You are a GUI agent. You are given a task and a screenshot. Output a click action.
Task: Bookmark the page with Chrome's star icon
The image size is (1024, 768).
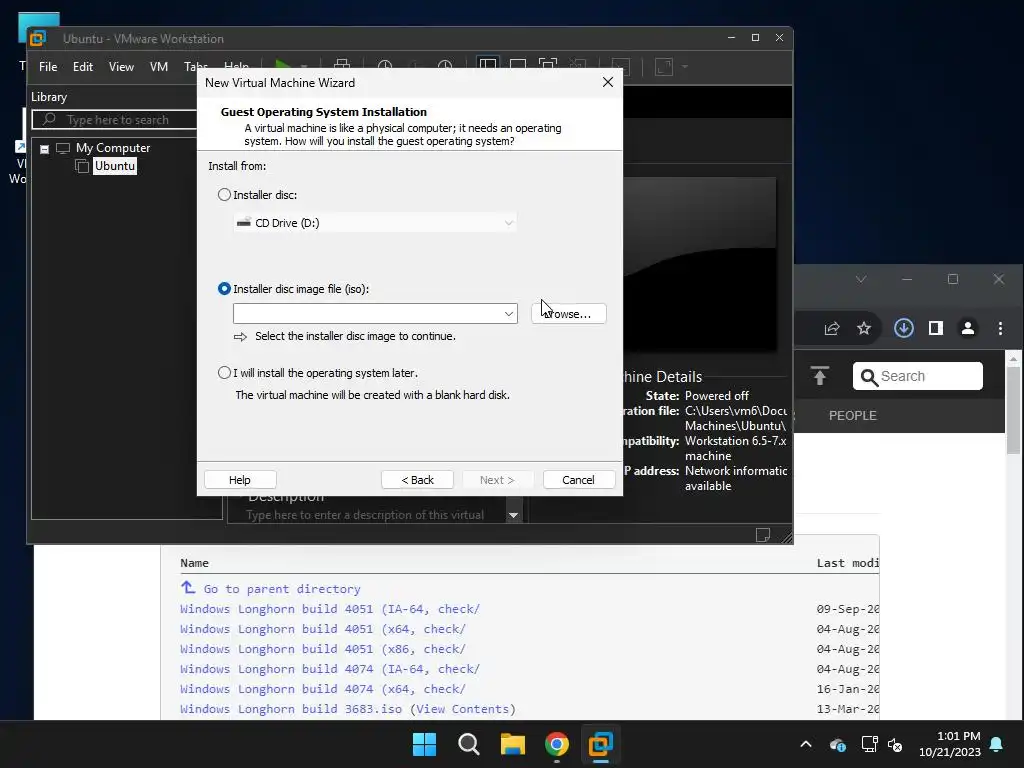pyautogui.click(x=864, y=328)
